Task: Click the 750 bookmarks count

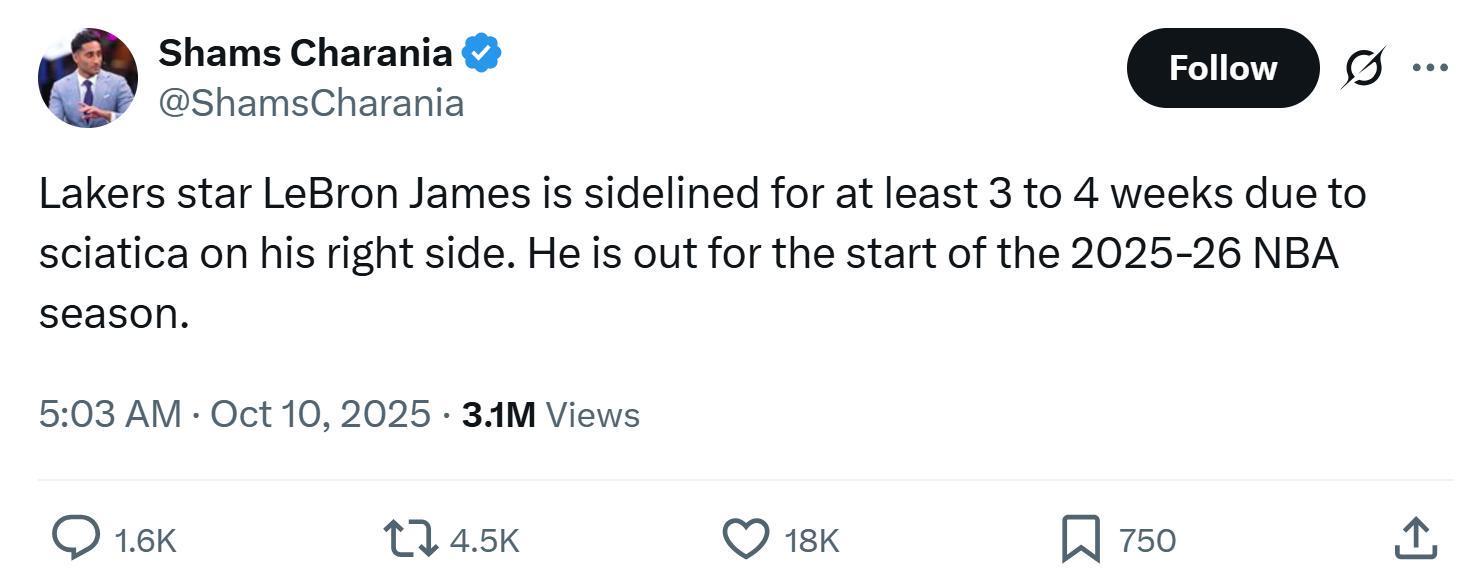Action: click(x=1147, y=541)
